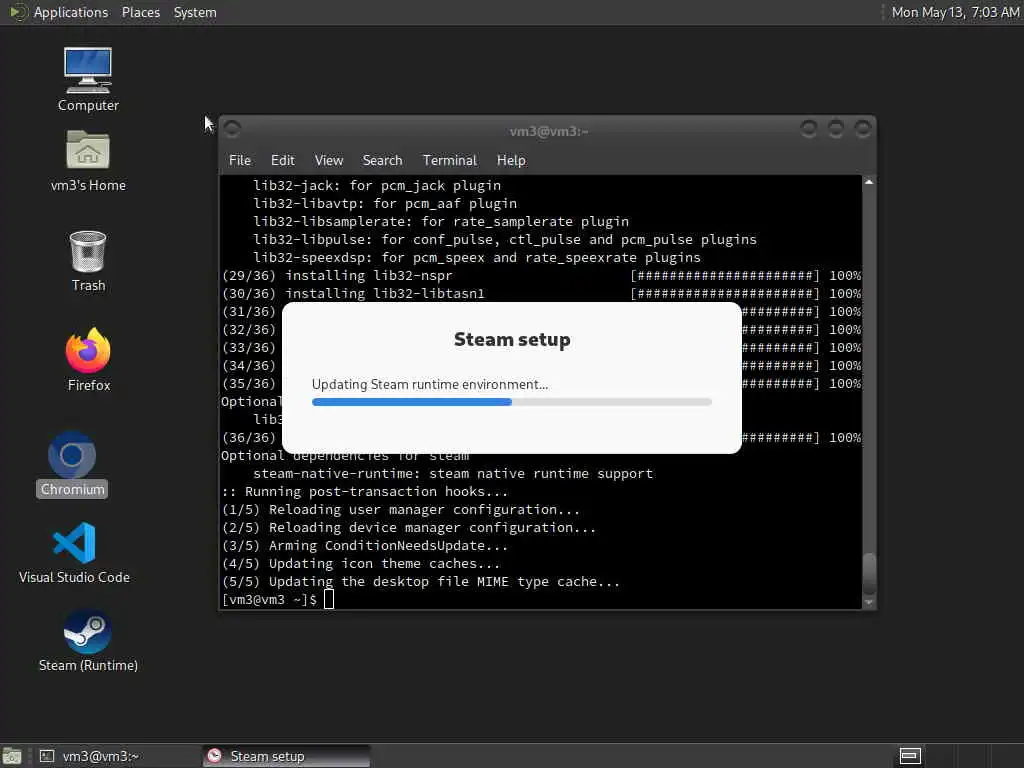Open the terminal File menu

click(x=240, y=160)
